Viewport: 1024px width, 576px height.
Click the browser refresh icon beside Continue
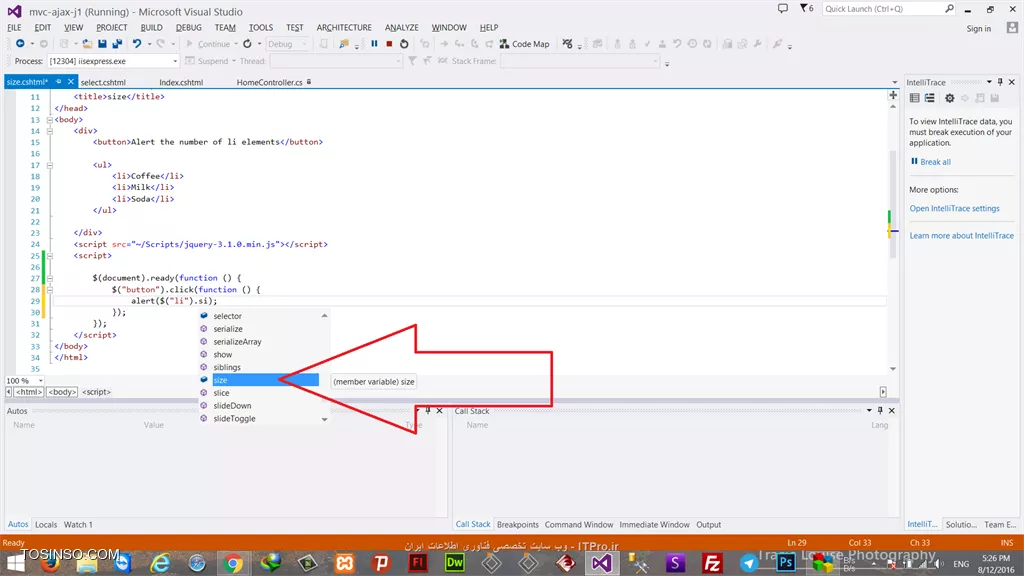pyautogui.click(x=248, y=44)
